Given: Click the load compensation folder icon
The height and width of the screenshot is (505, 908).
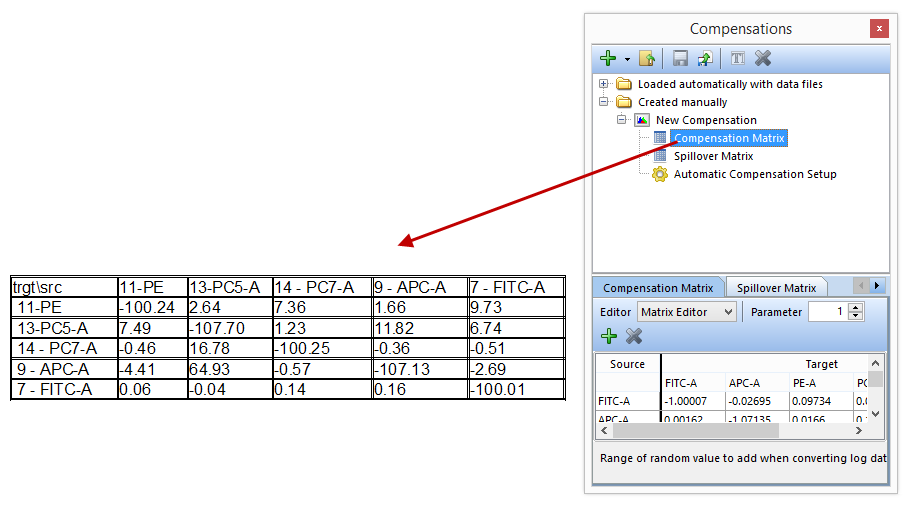Looking at the screenshot, I should (x=647, y=59).
